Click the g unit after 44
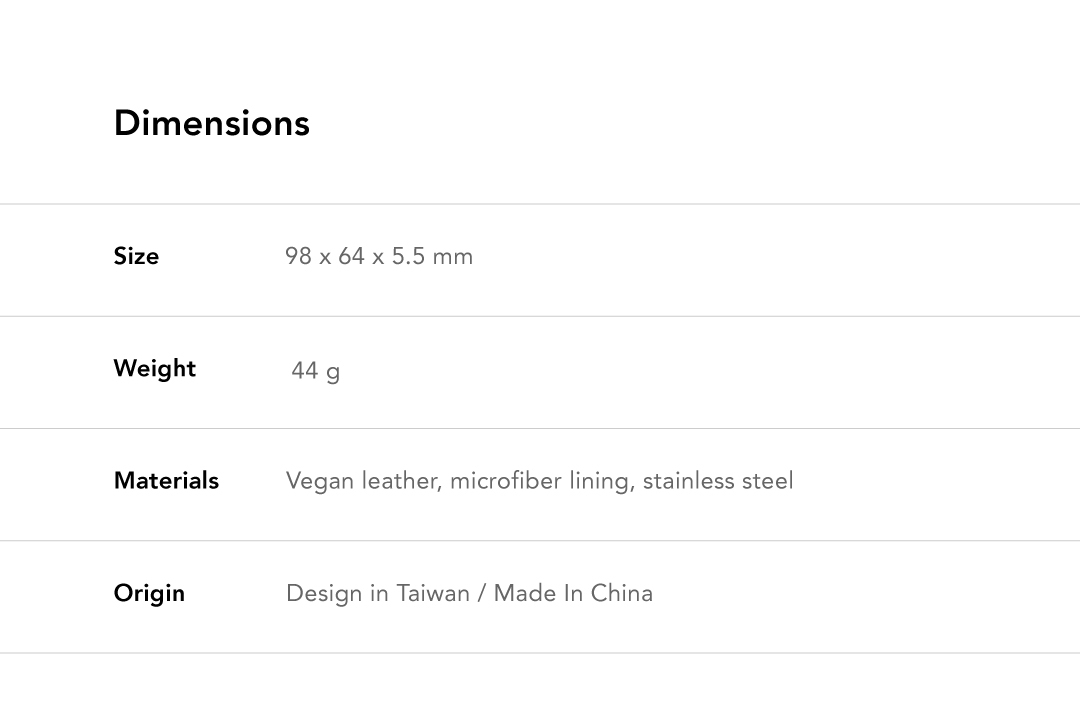Viewport: 1080px width, 720px height. 333,373
